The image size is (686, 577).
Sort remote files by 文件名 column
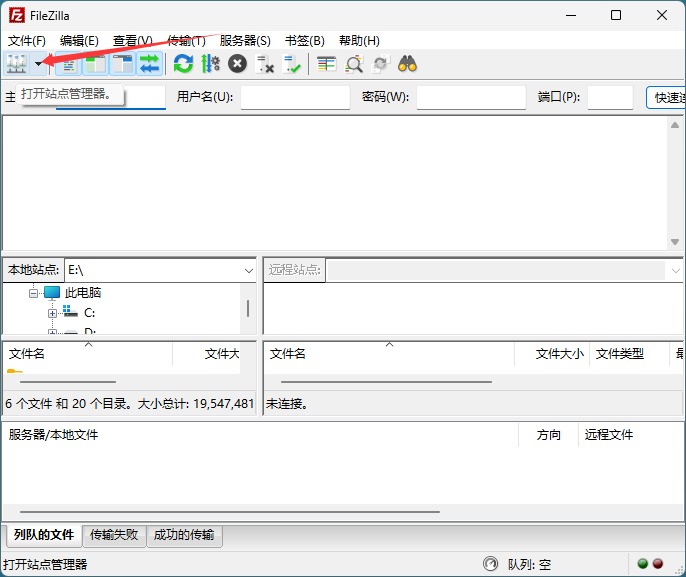point(389,353)
